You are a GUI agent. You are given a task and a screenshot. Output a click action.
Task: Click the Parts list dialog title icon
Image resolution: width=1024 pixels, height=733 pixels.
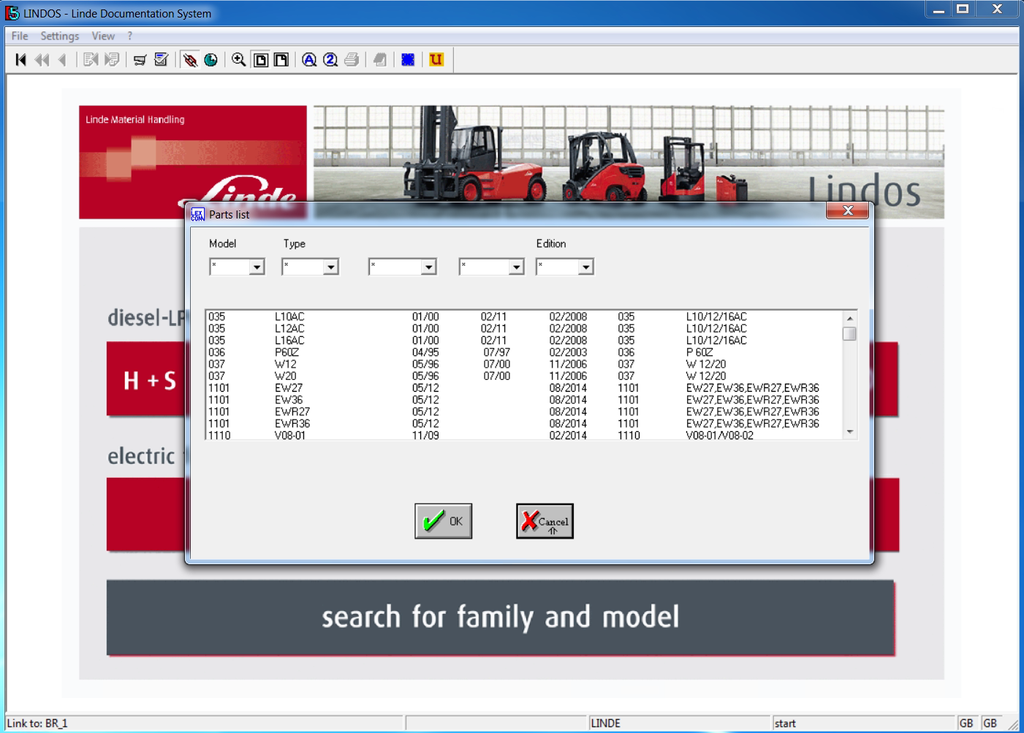198,214
